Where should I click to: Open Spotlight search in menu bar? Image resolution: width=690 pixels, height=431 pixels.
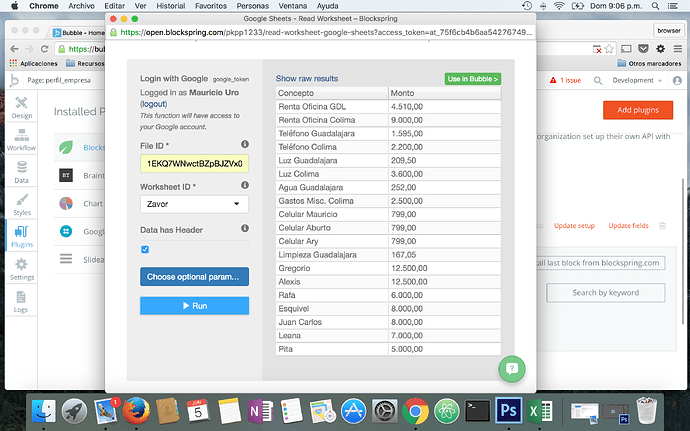click(x=655, y=6)
